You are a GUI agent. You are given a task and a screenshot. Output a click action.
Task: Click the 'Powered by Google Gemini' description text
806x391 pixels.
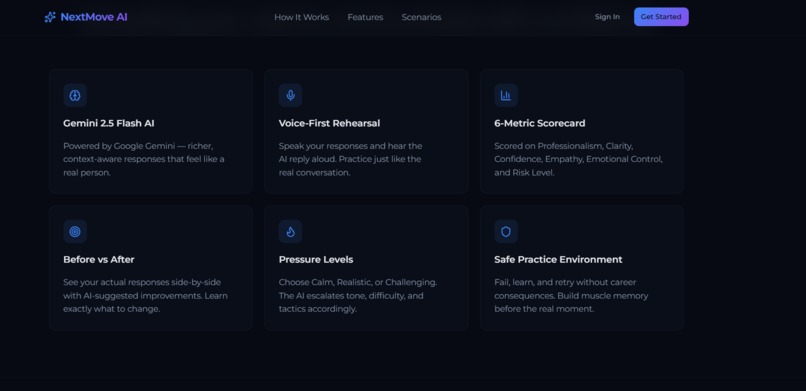pyautogui.click(x=144, y=159)
